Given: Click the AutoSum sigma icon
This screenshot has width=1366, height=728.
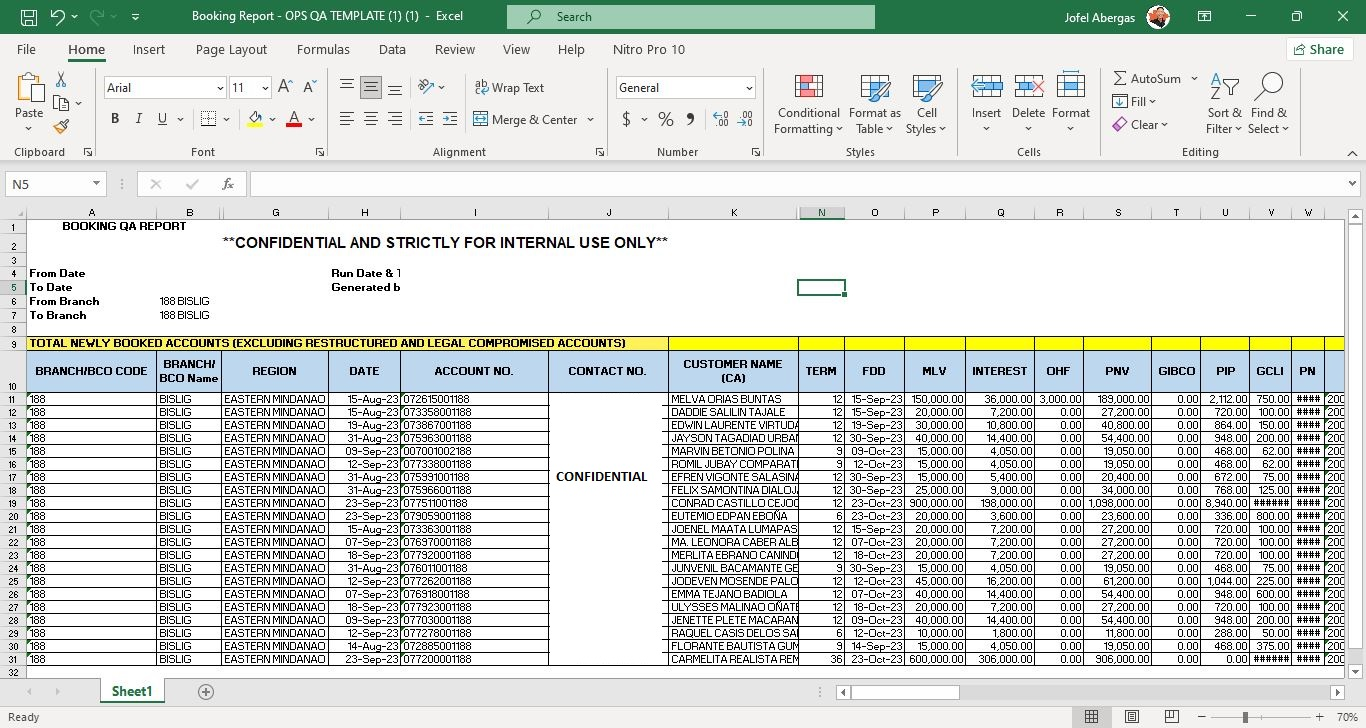Looking at the screenshot, I should [1120, 78].
